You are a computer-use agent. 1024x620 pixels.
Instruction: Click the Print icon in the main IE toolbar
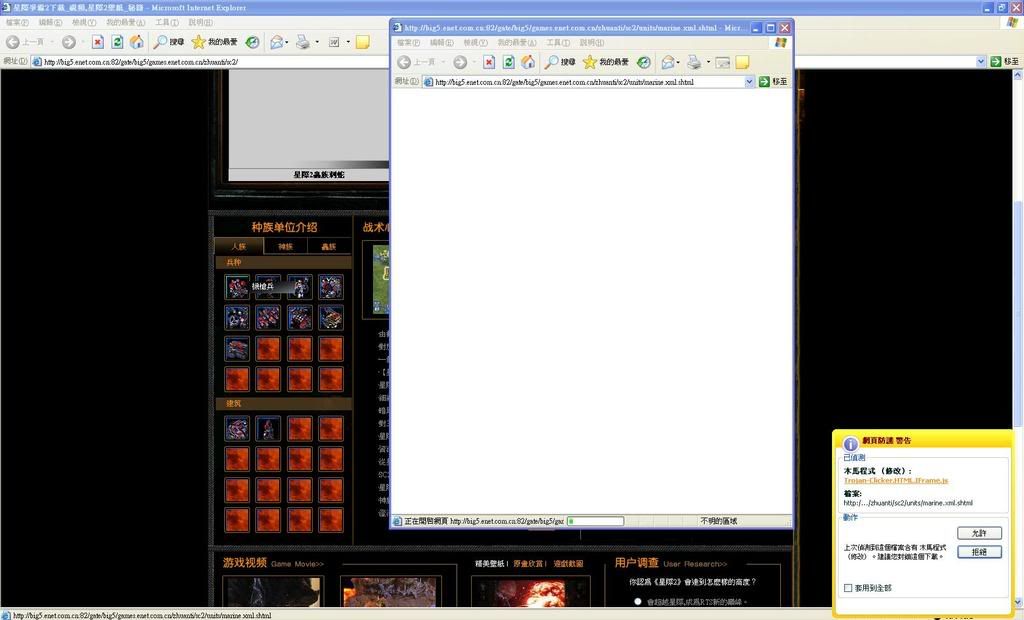[302, 42]
